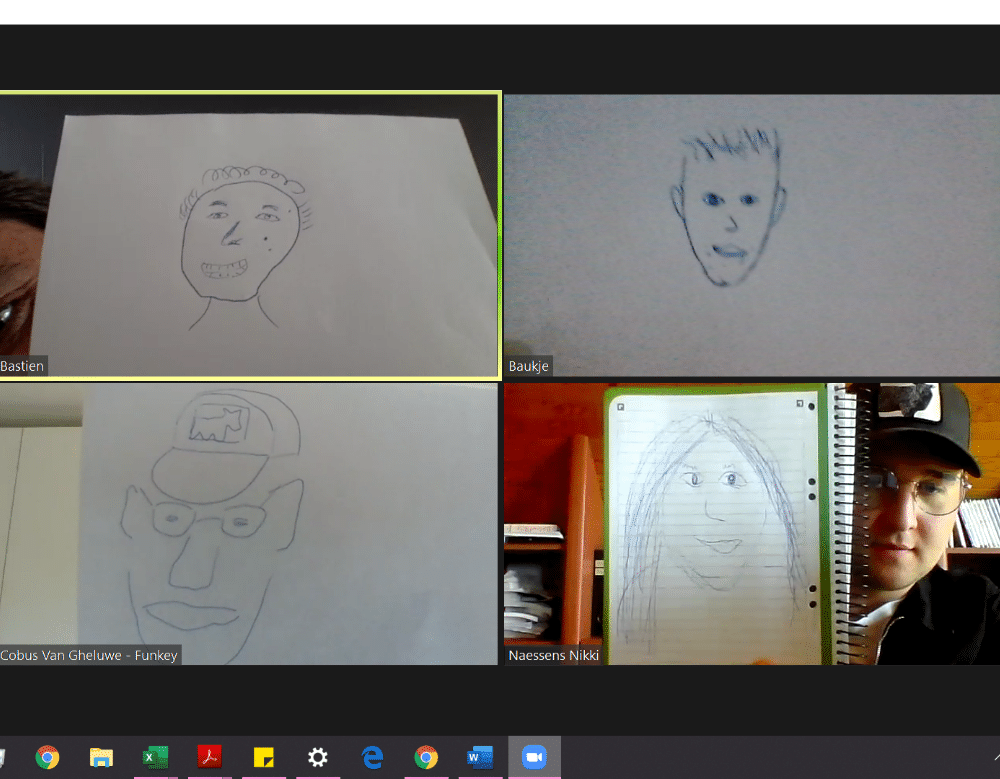Open the first Google Chrome taskbar icon
The image size is (1000, 779).
coord(47,757)
